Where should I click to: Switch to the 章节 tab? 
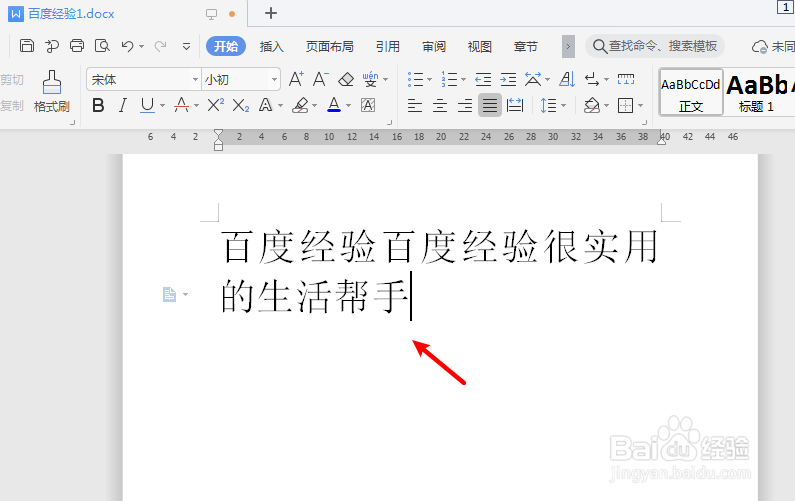coord(525,47)
